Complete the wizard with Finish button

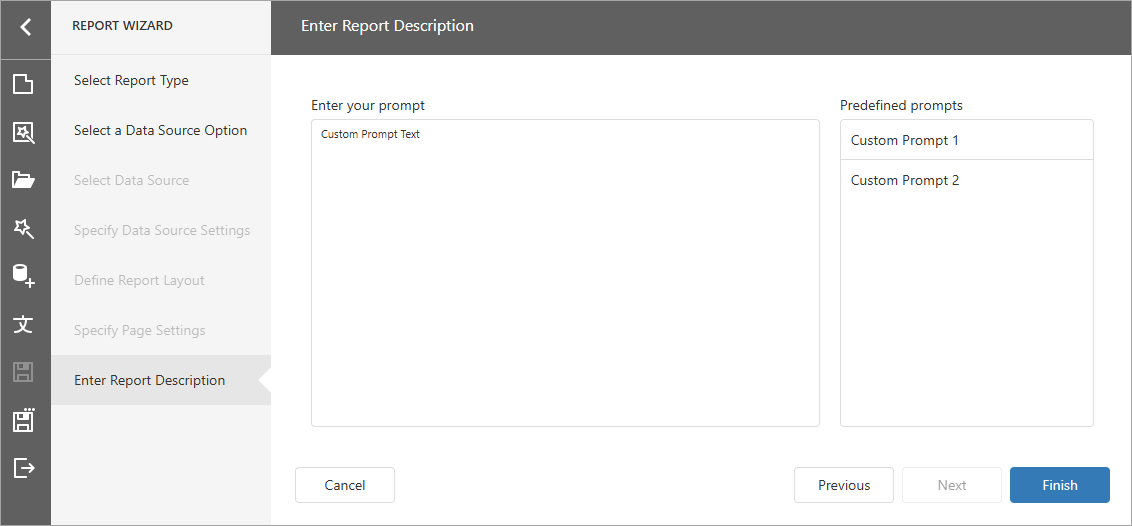1060,485
